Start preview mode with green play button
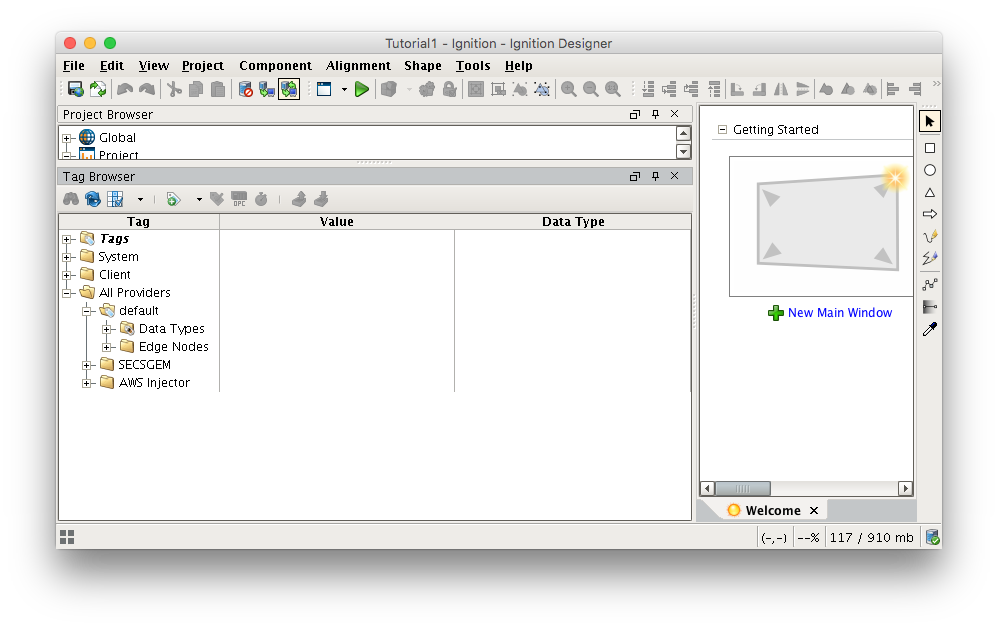Viewport: 998px width, 629px height. pyautogui.click(x=362, y=89)
